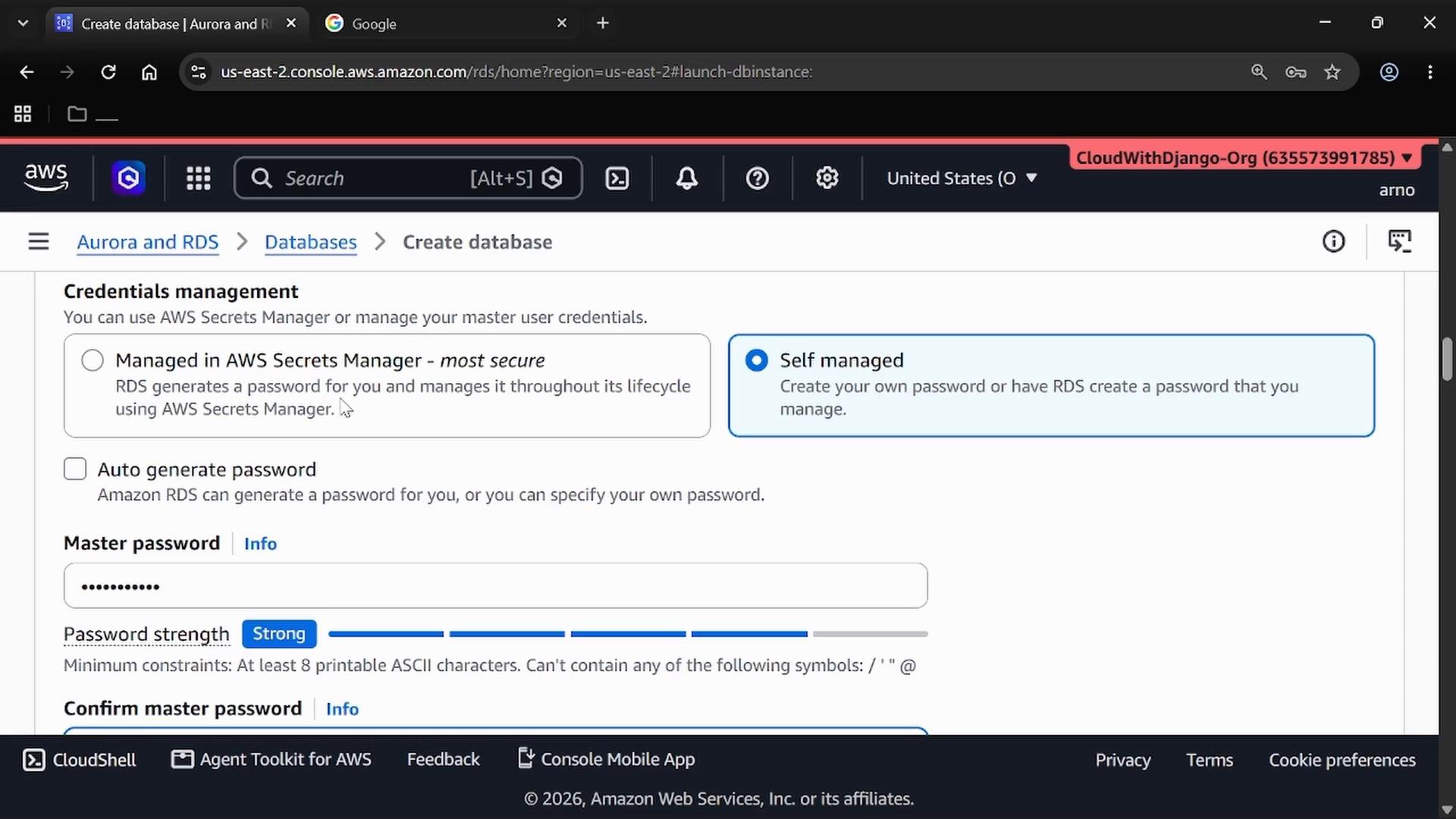Expand the account CloudWithDjango-Org dropdown

coord(1244,158)
